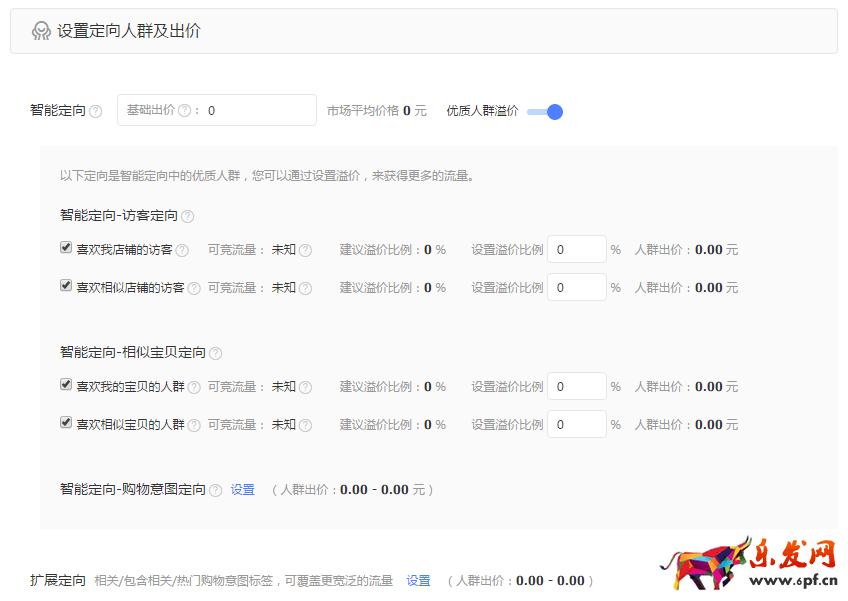Click the 智能定向-访客定向 help icon
848x601 pixels.
tap(188, 214)
